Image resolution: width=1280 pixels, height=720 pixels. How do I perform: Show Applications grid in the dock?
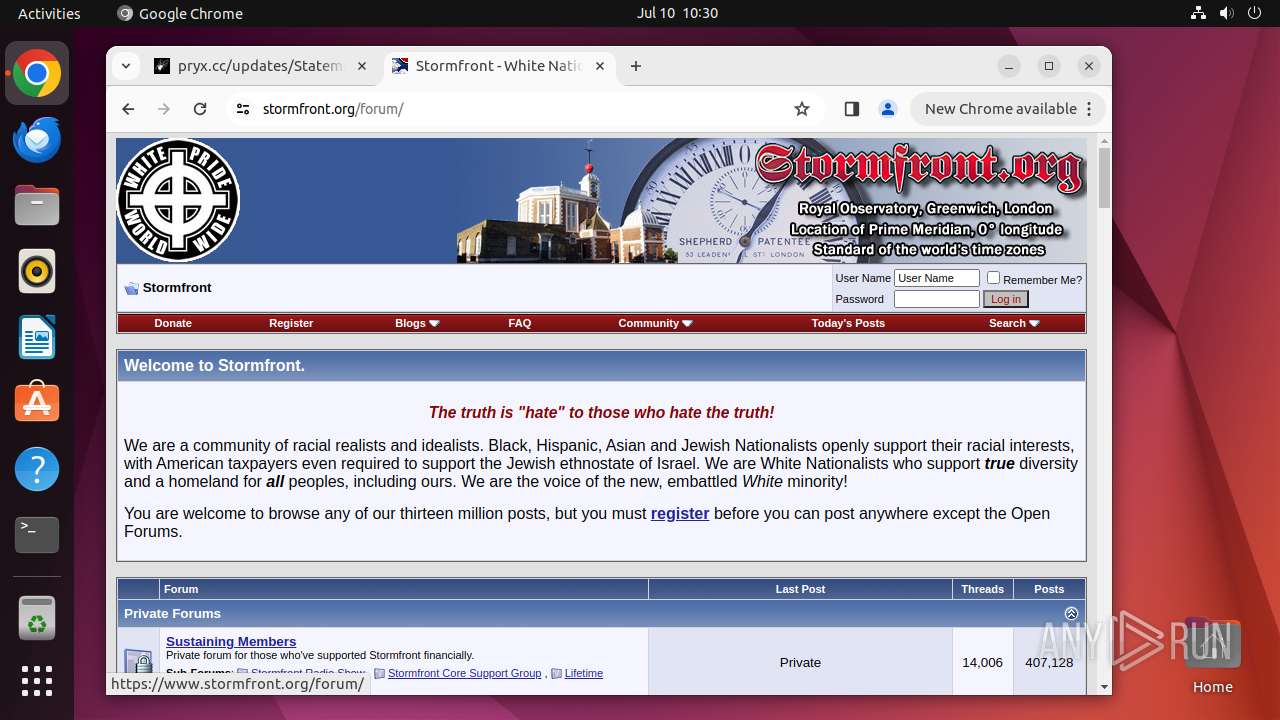point(37,681)
